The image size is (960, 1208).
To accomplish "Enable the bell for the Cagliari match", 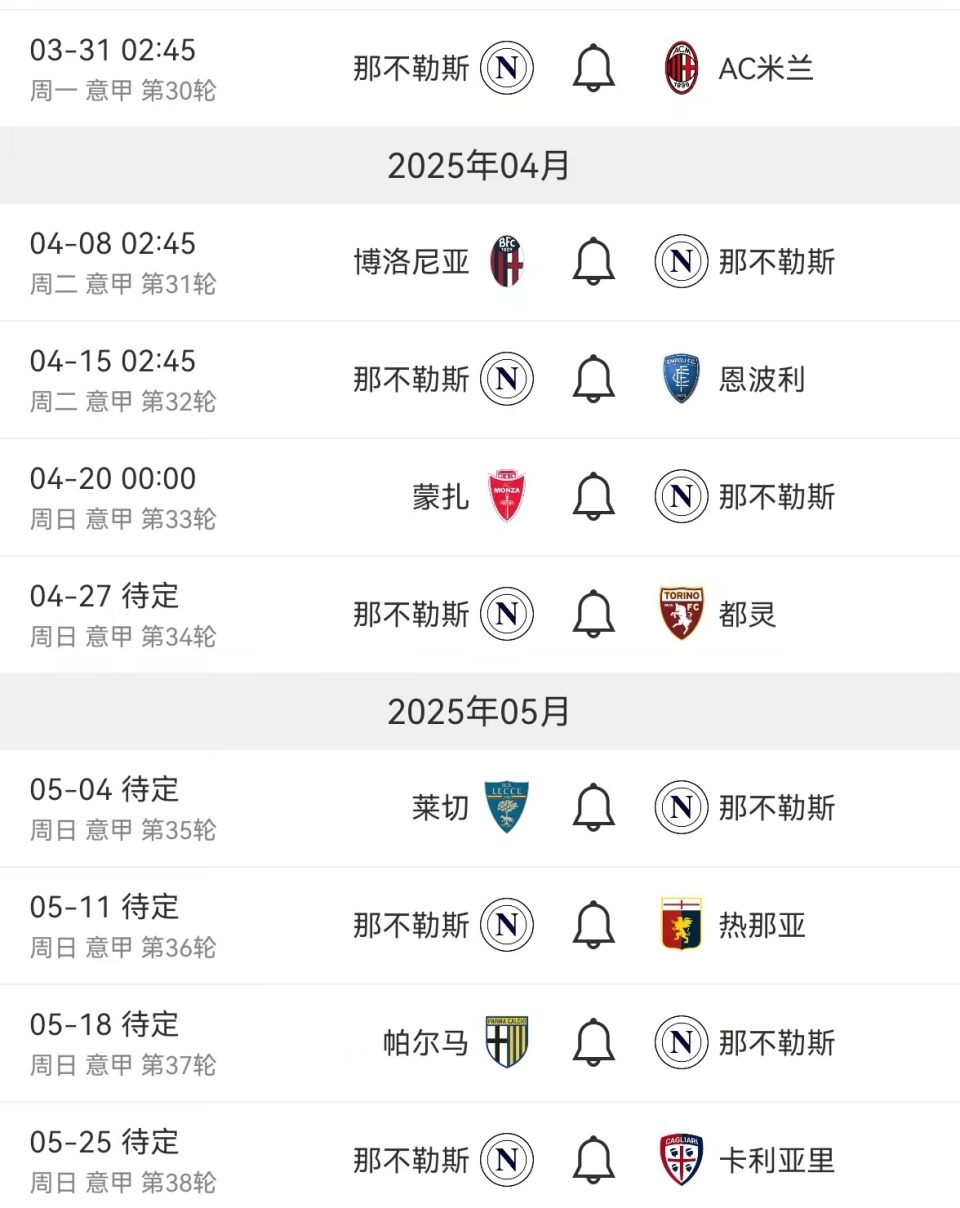I will pos(593,1160).
